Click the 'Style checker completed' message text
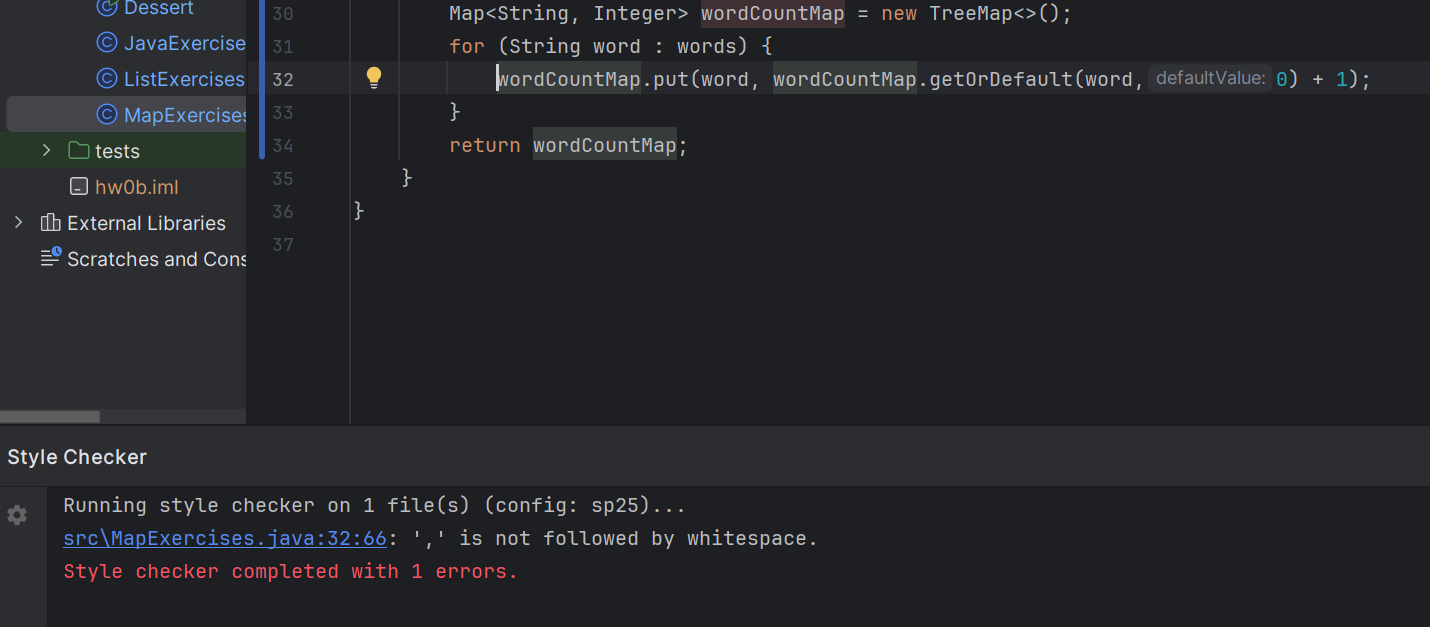This screenshot has height=627, width=1430. (288, 570)
